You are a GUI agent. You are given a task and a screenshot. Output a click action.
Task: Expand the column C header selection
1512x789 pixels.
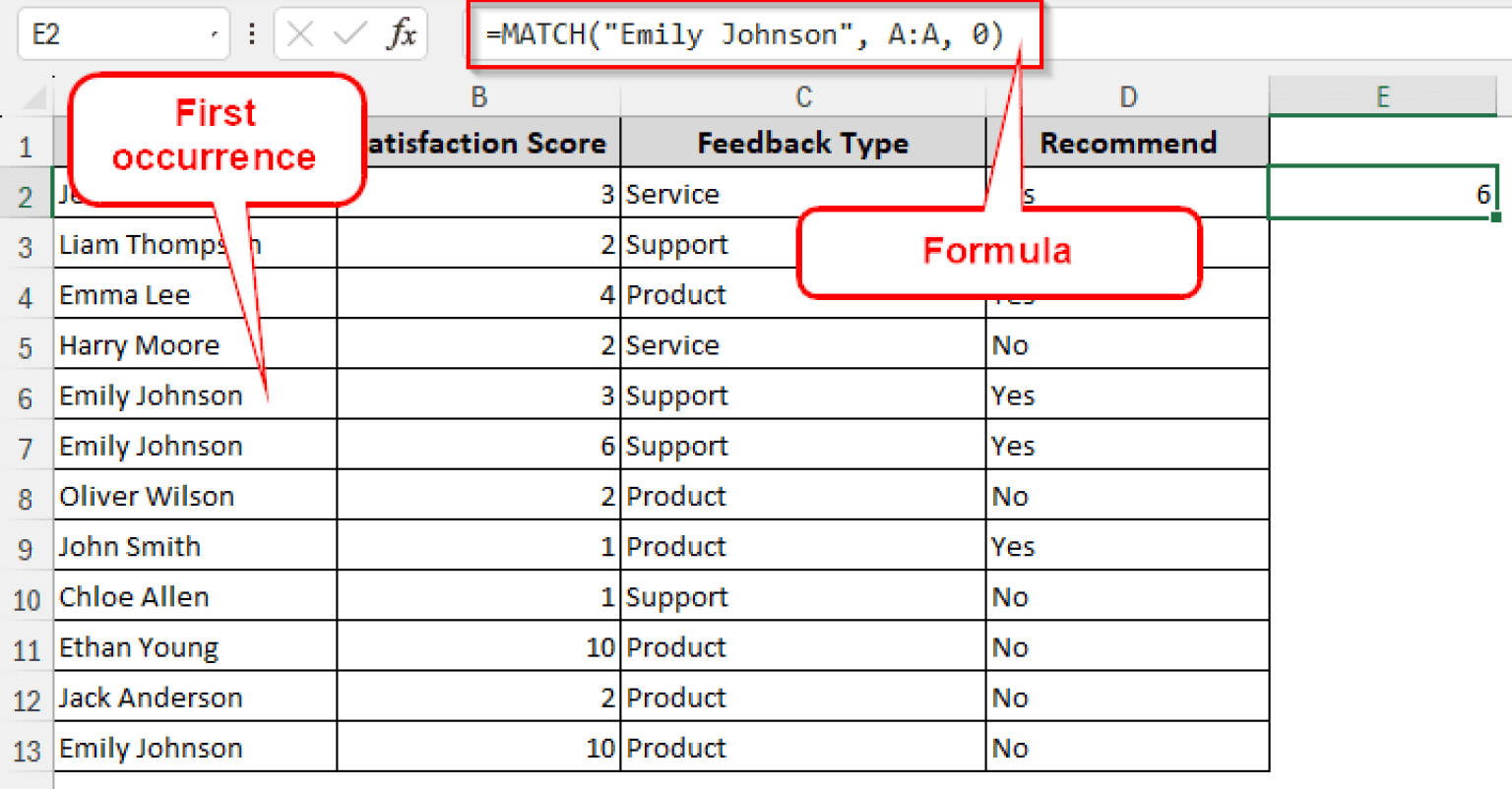[803, 96]
